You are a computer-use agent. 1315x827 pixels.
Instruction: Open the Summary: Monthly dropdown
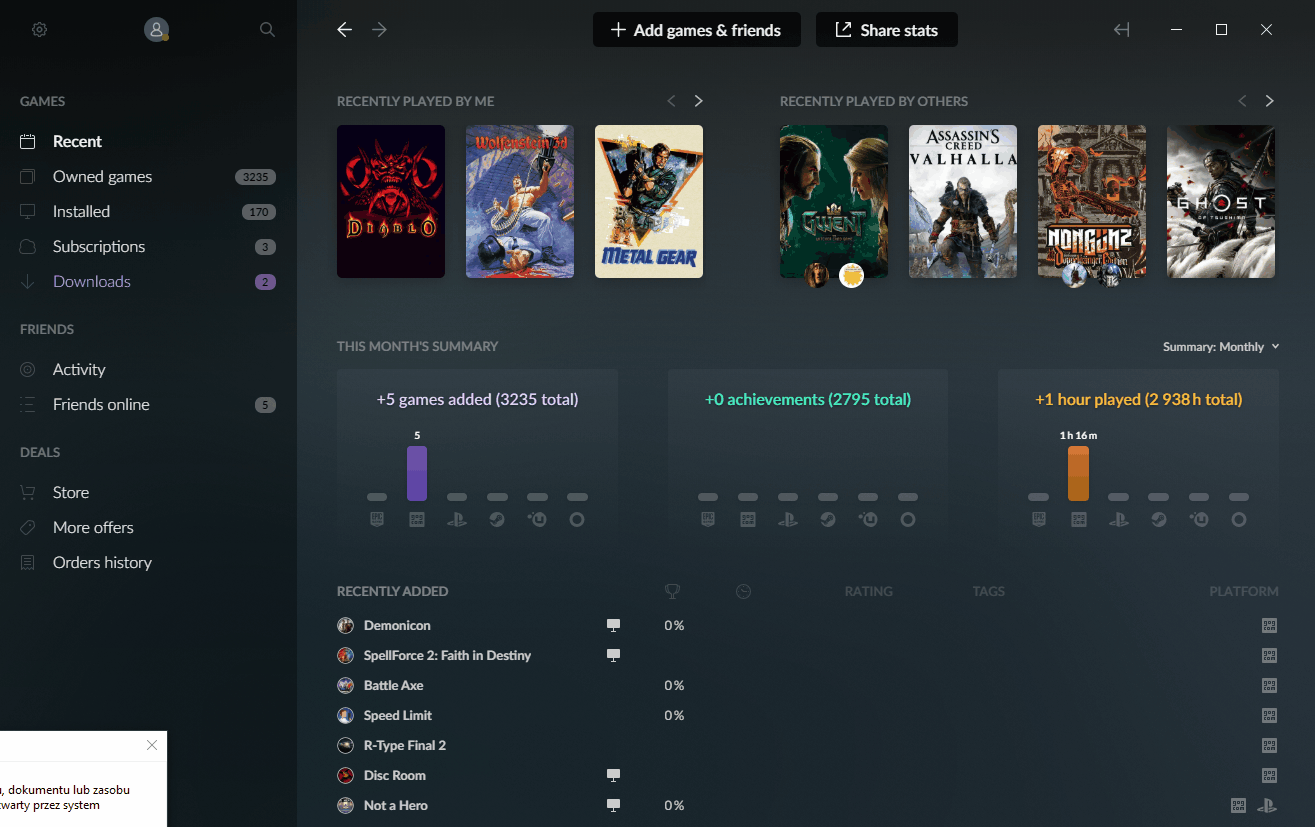1221,347
